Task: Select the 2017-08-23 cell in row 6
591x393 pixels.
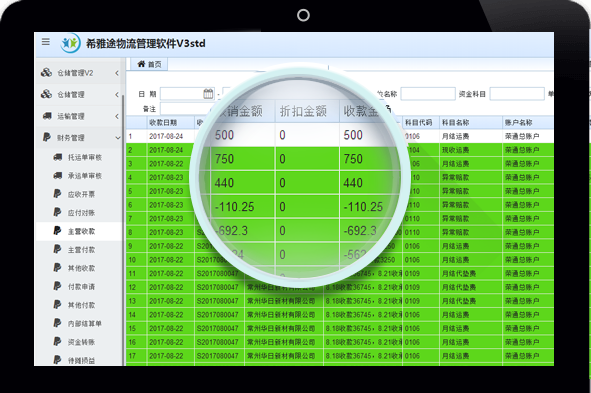Action: pyautogui.click(x=170, y=205)
